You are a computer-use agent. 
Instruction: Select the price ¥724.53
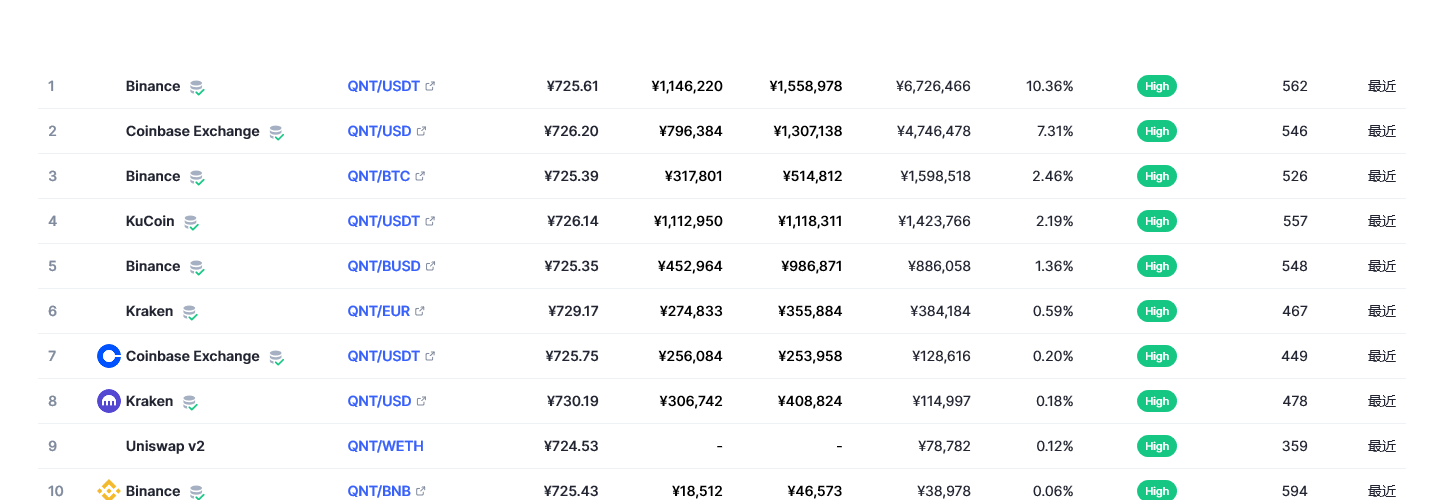click(x=572, y=446)
